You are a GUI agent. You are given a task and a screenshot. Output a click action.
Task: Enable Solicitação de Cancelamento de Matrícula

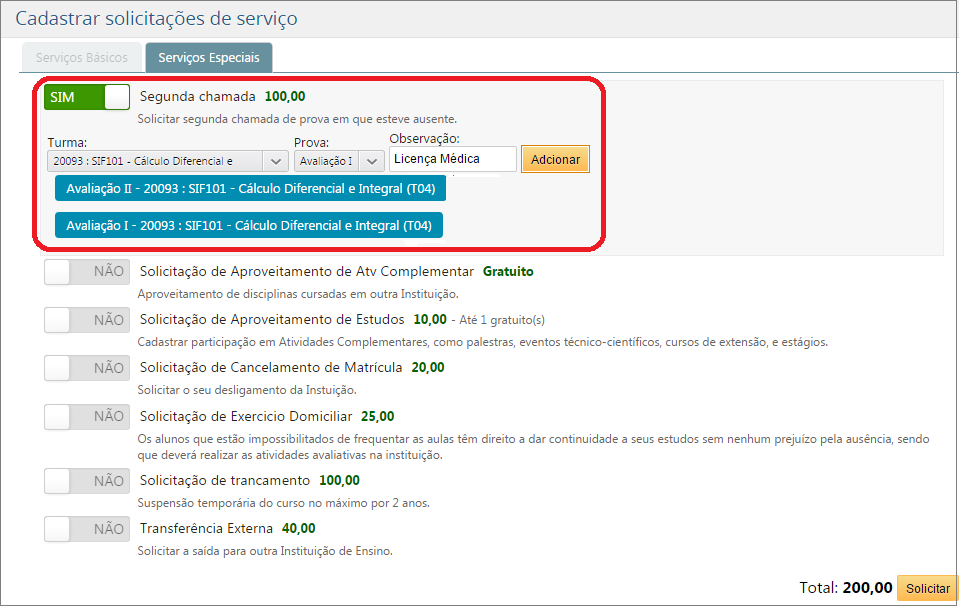(85, 367)
